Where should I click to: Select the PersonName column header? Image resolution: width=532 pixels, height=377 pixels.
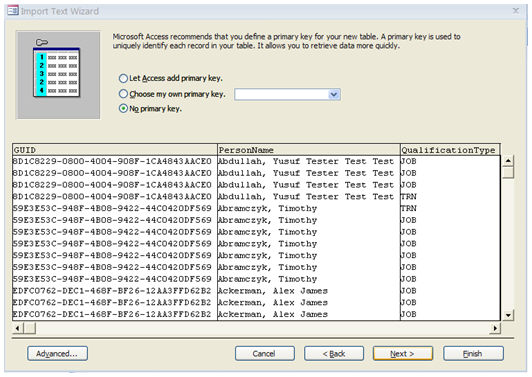click(x=309, y=150)
